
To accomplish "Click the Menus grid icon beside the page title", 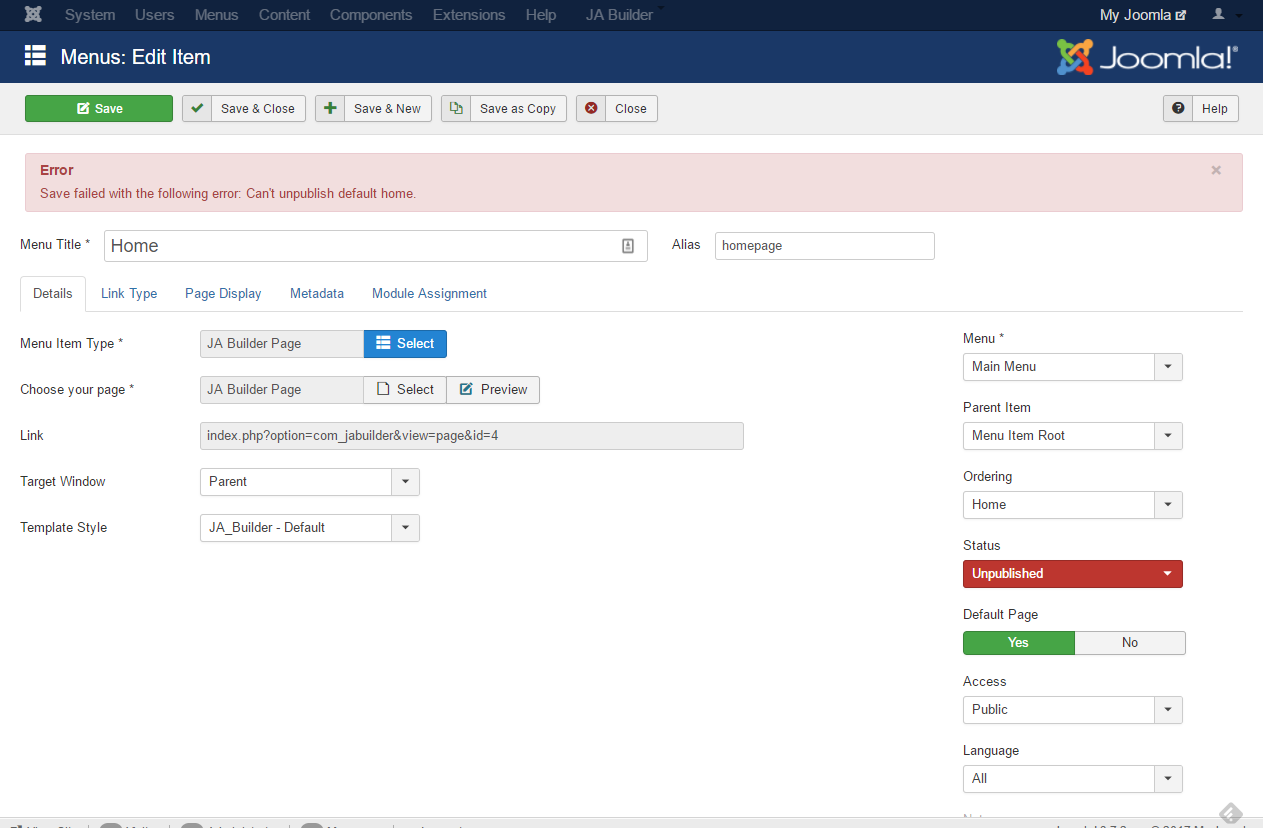I will (36, 56).
